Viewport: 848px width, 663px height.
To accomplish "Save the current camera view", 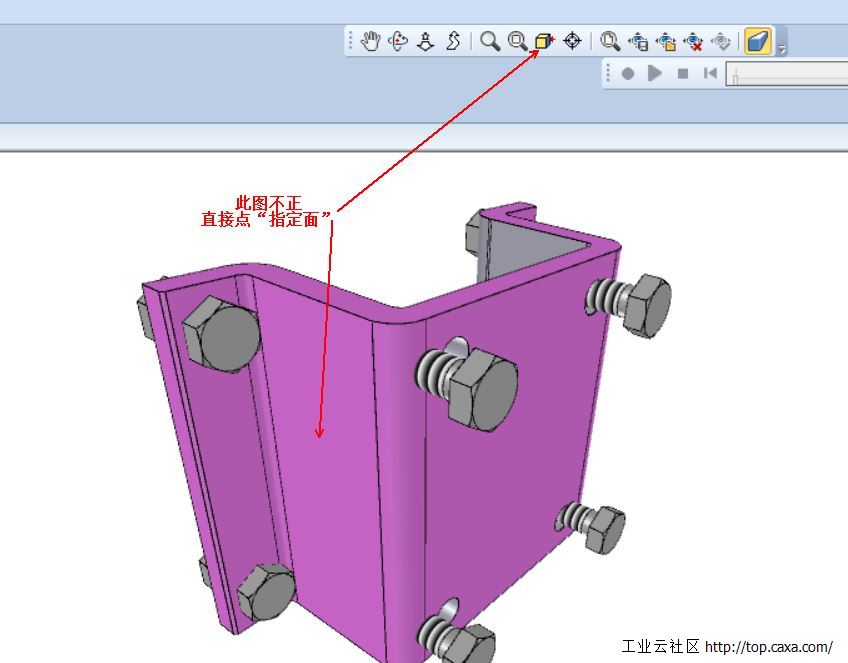I will pyautogui.click(x=638, y=42).
